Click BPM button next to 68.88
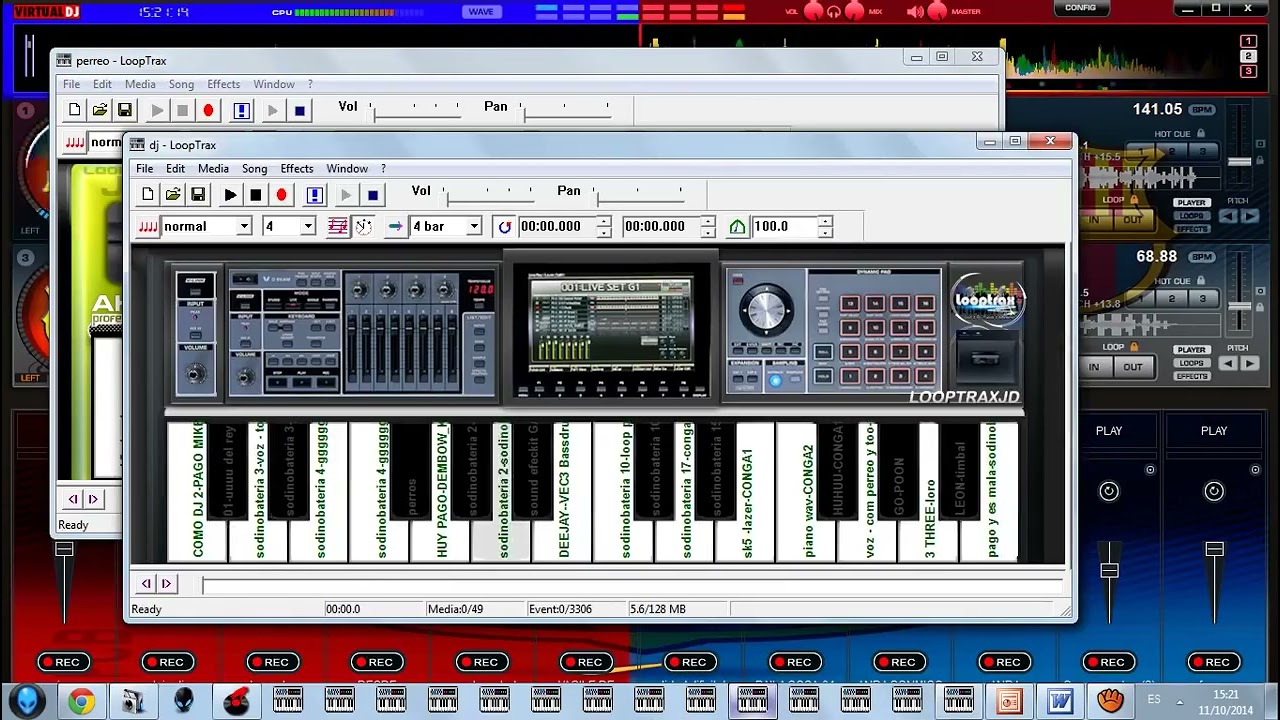Screen dimensions: 1280x720 click(x=1202, y=257)
